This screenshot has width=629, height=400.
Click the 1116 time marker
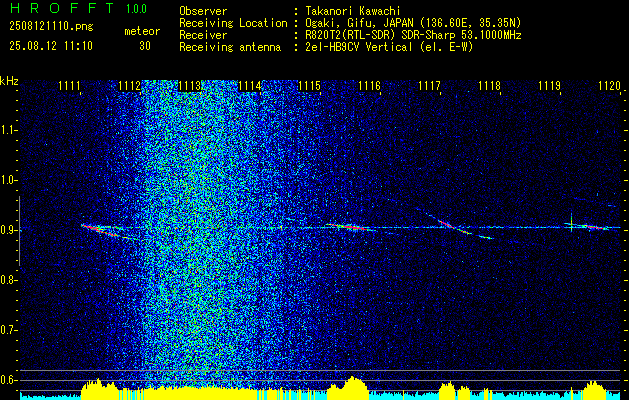tap(369, 86)
